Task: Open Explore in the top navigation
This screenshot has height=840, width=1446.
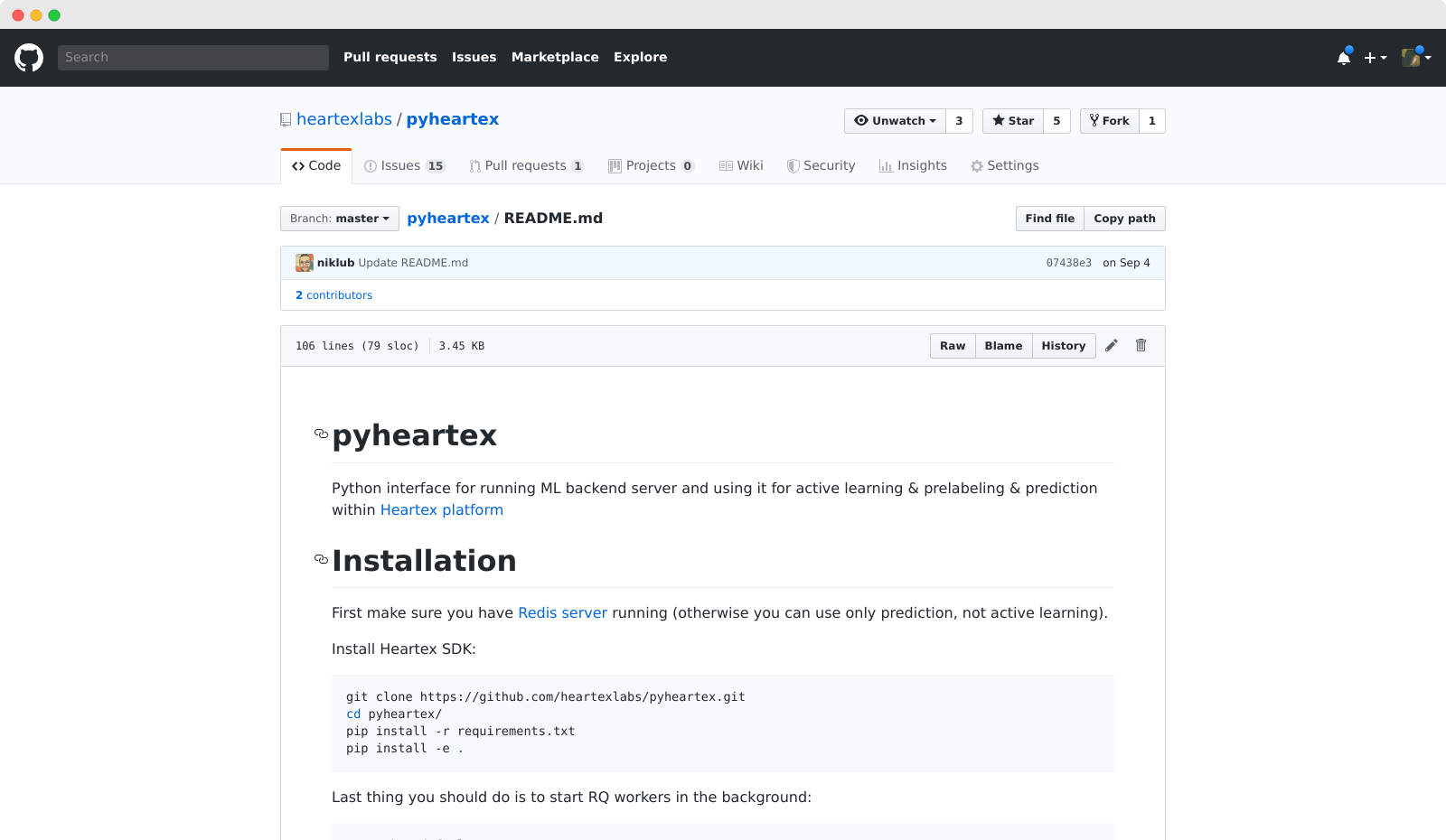Action: (x=641, y=57)
